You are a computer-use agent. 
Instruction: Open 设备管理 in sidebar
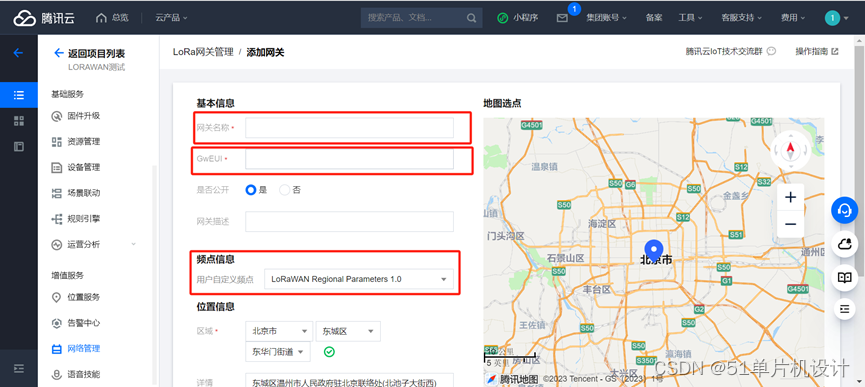point(83,167)
